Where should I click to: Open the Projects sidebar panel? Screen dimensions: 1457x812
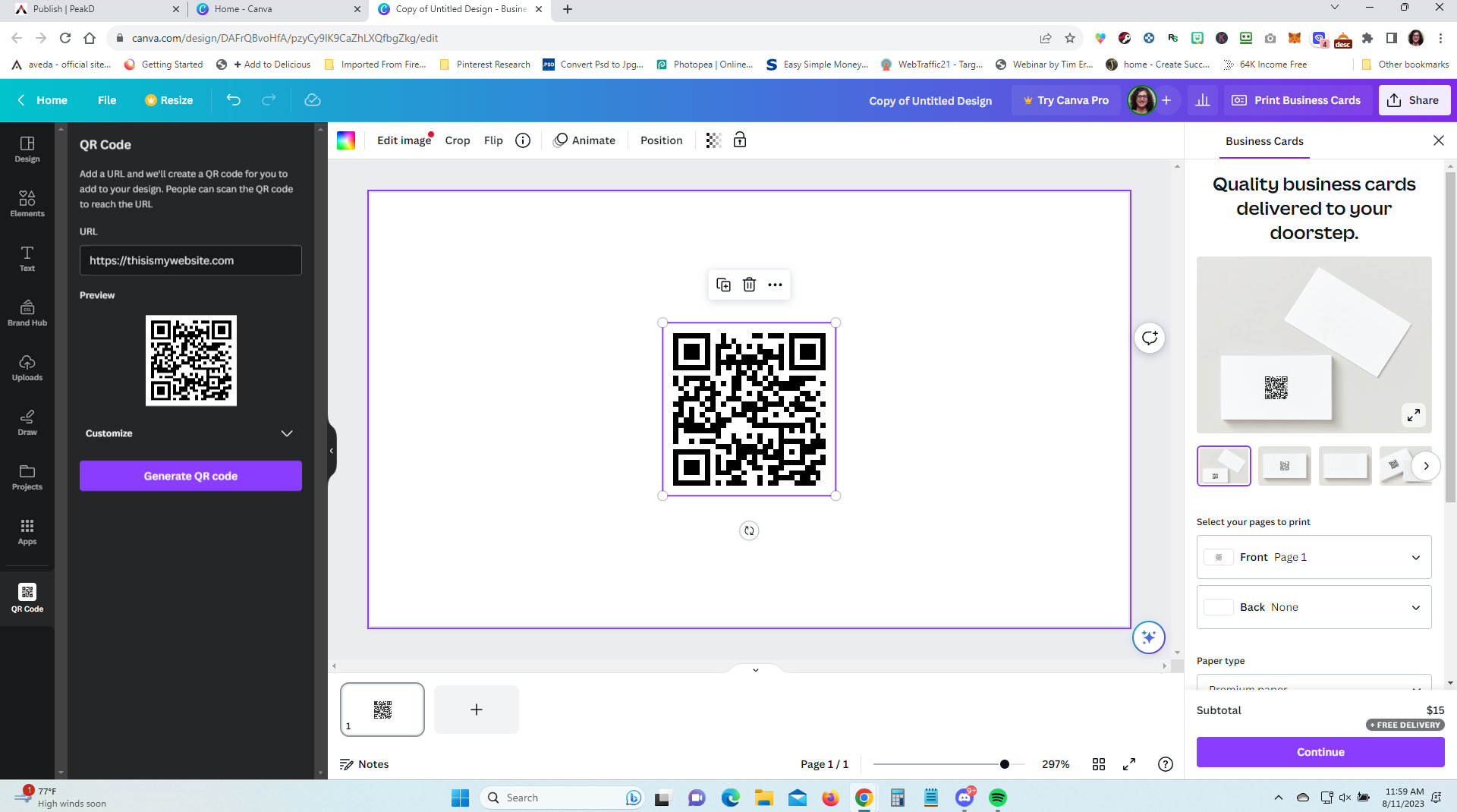(27, 477)
